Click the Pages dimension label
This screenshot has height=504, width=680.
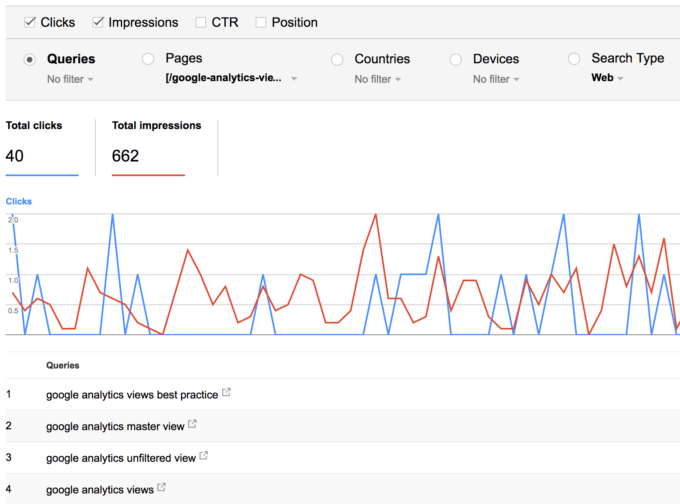tap(184, 59)
